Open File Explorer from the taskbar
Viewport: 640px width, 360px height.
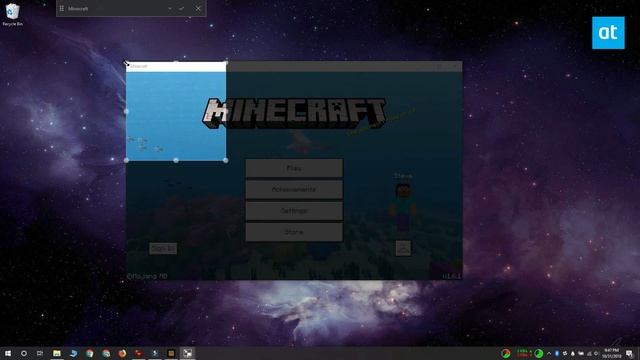tap(57, 353)
